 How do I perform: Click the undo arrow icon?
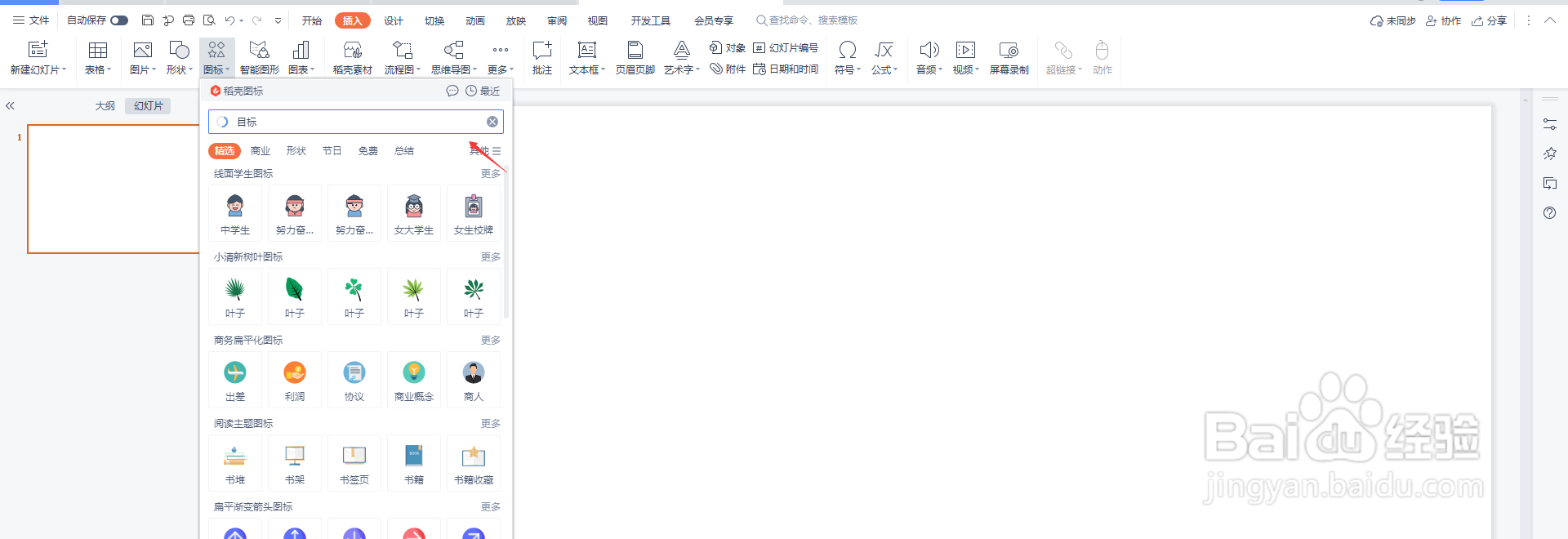[230, 20]
